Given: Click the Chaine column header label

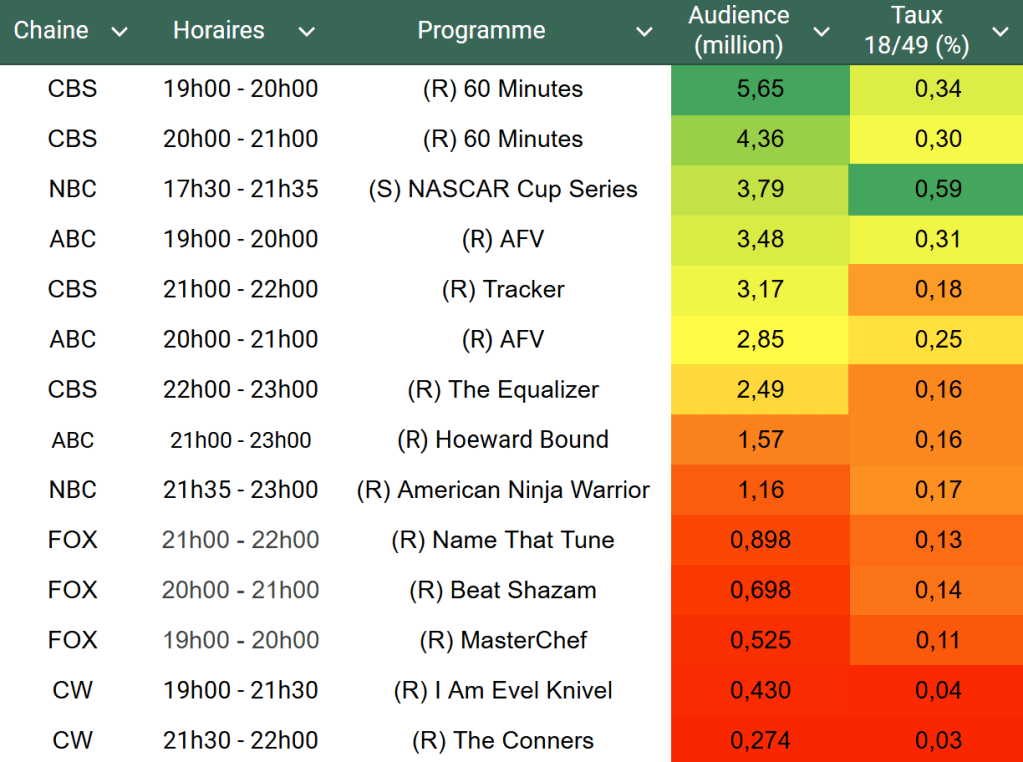Looking at the screenshot, I should click(x=51, y=31).
